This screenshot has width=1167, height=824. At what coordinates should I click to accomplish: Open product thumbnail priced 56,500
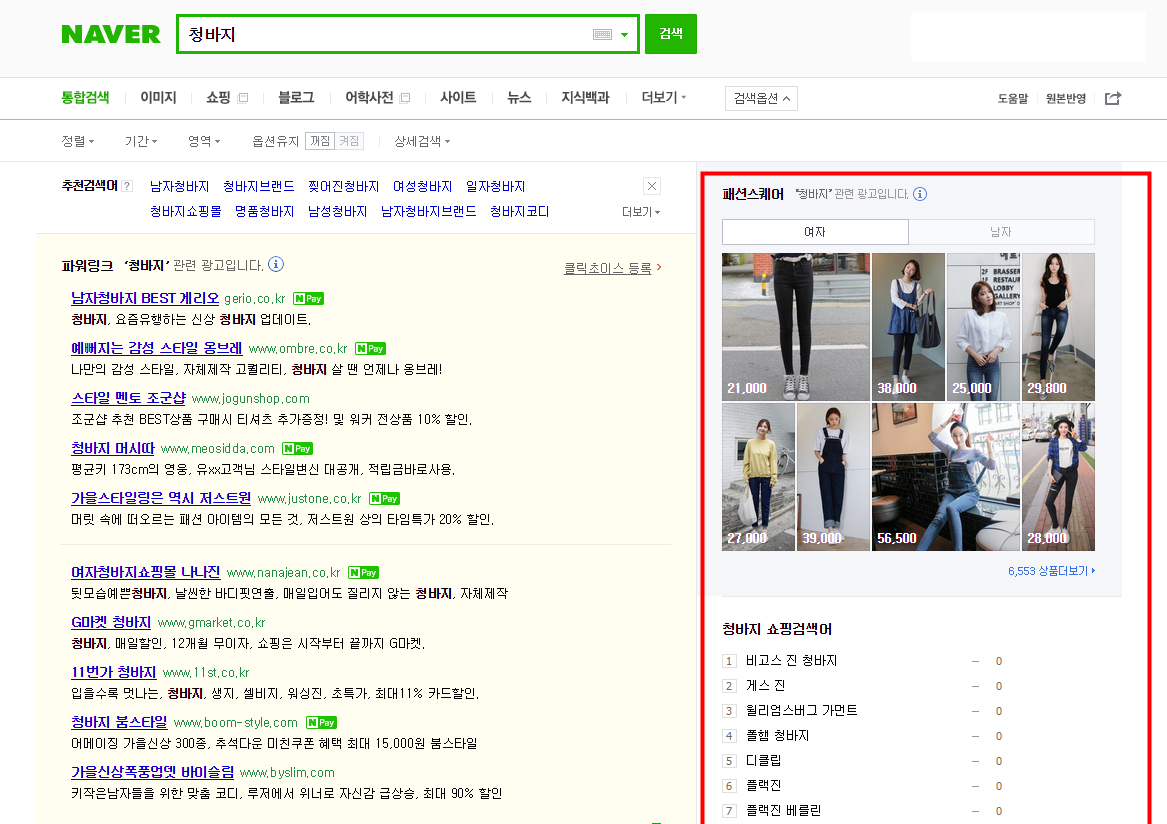tap(945, 477)
